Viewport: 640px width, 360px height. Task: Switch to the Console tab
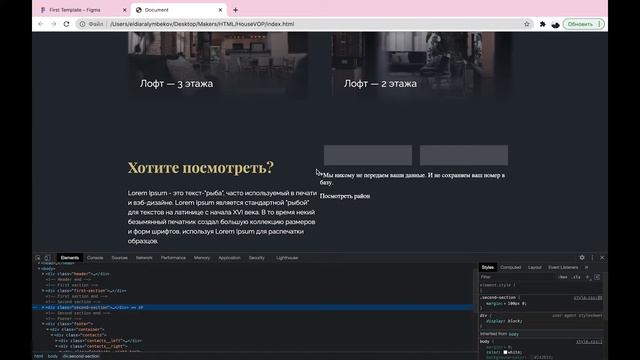(95, 258)
